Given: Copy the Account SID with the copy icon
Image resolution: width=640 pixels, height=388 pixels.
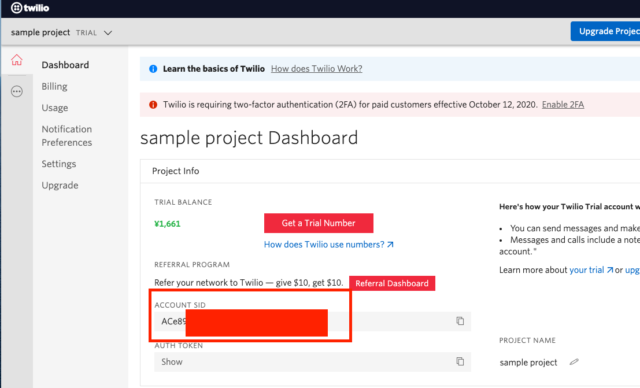Looking at the screenshot, I should (460, 321).
